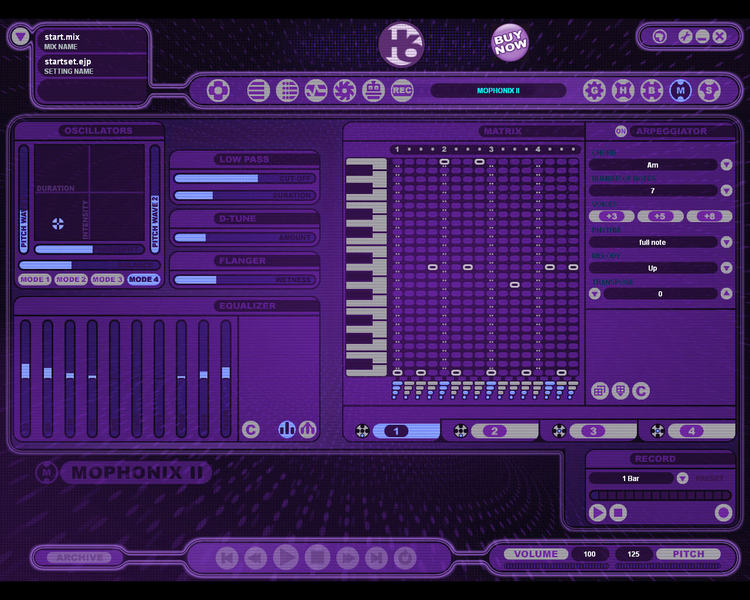Select oscillator MODE 3
Viewport: 750px width, 600px height.
tap(107, 279)
